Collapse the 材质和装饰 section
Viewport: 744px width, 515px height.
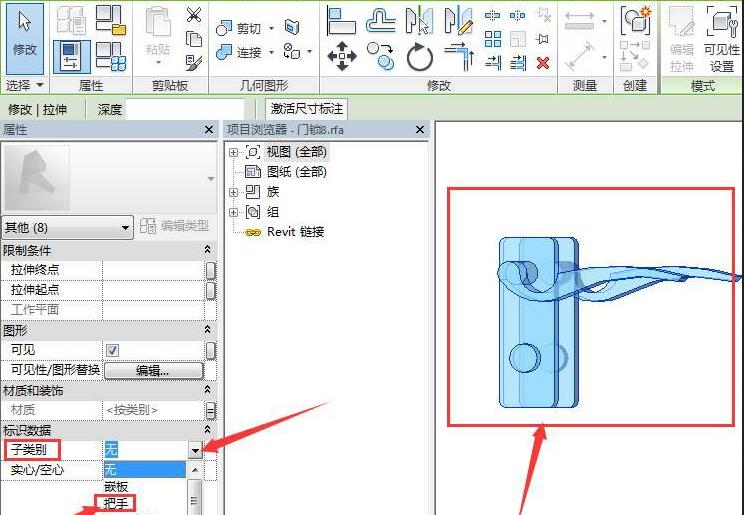pos(207,390)
